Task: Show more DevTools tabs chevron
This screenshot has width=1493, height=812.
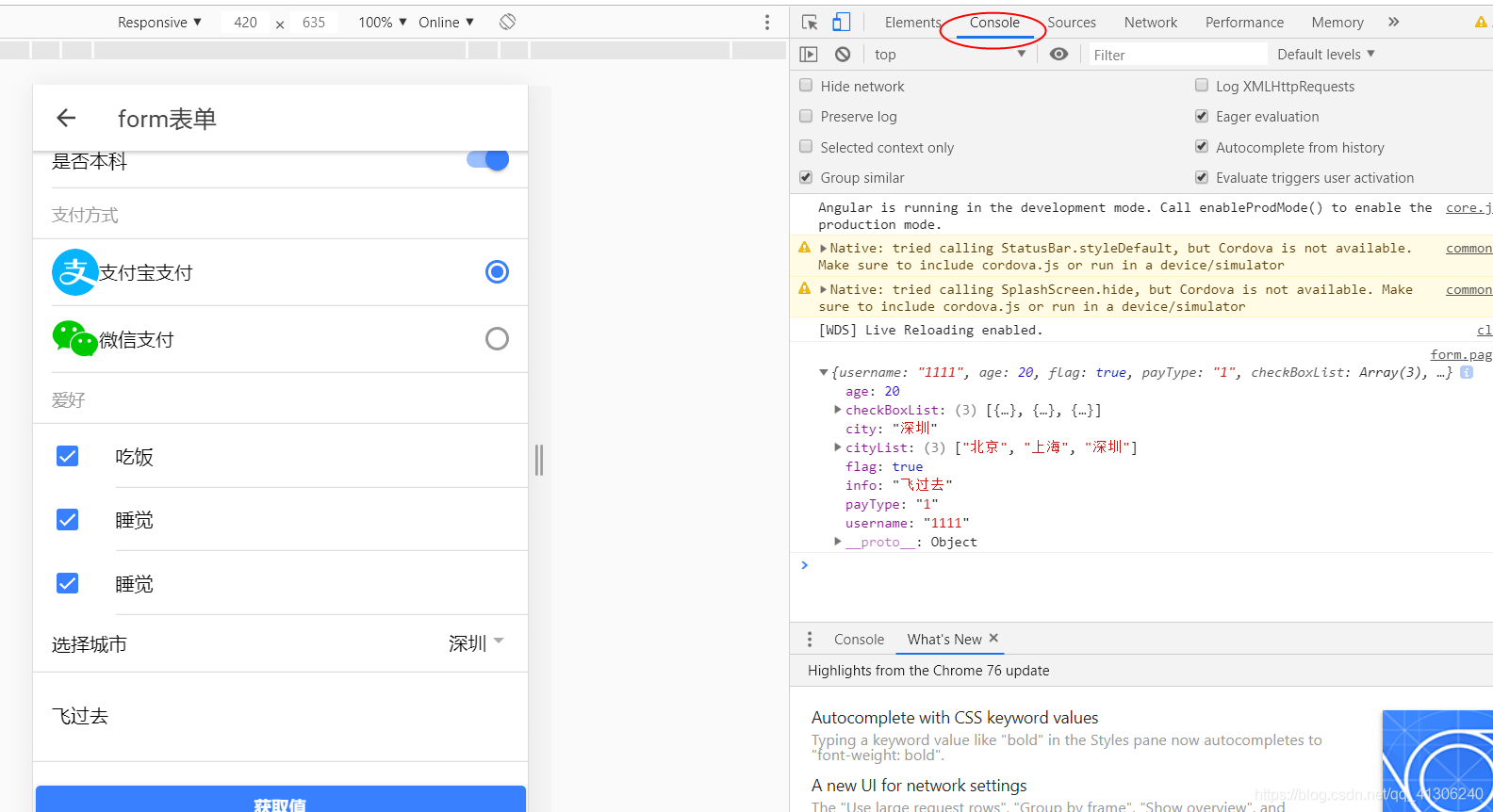Action: click(1394, 22)
